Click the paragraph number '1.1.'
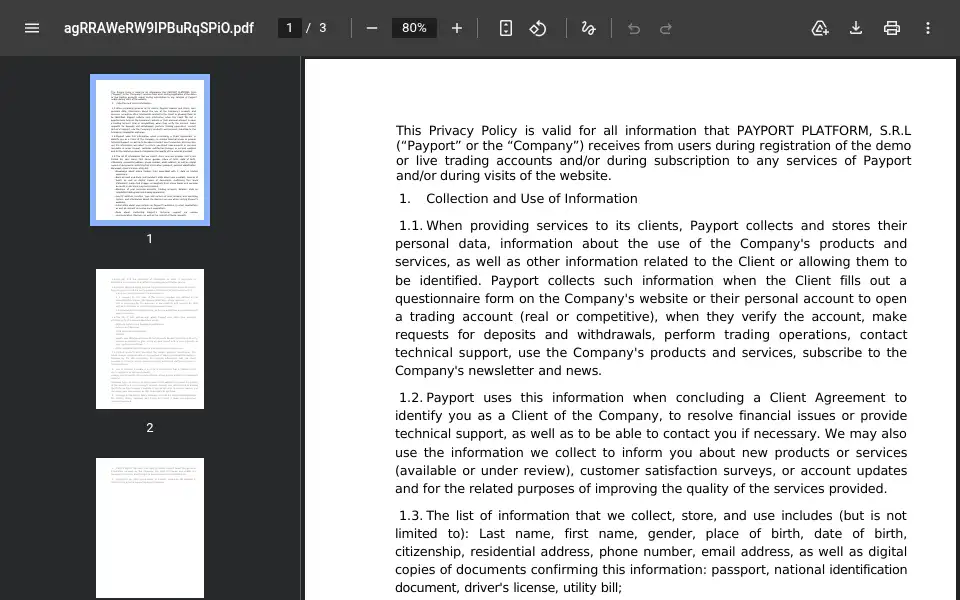The image size is (960, 600). pos(411,226)
